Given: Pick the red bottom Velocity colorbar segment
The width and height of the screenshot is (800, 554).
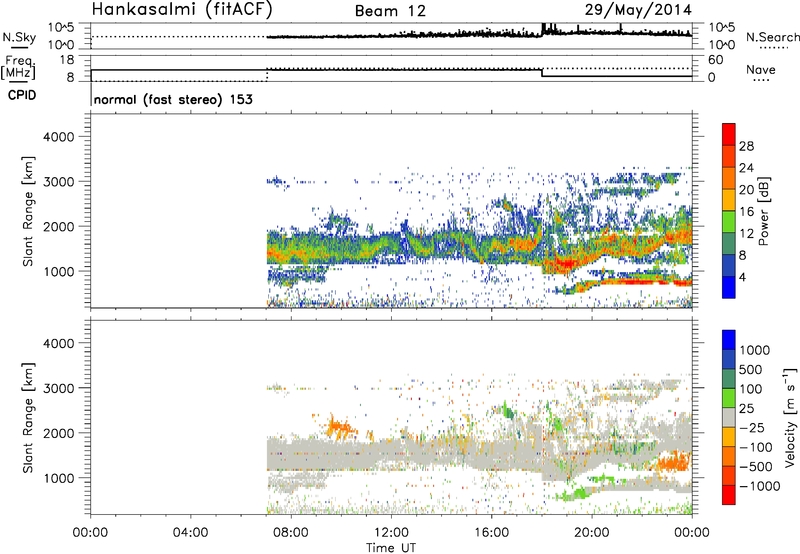Looking at the screenshot, I should pyautogui.click(x=729, y=495).
